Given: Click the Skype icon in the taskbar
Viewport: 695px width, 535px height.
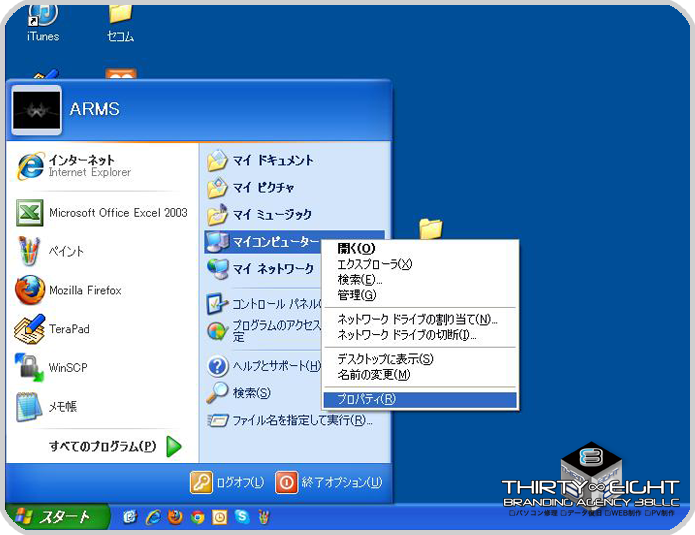Looking at the screenshot, I should pos(242,517).
